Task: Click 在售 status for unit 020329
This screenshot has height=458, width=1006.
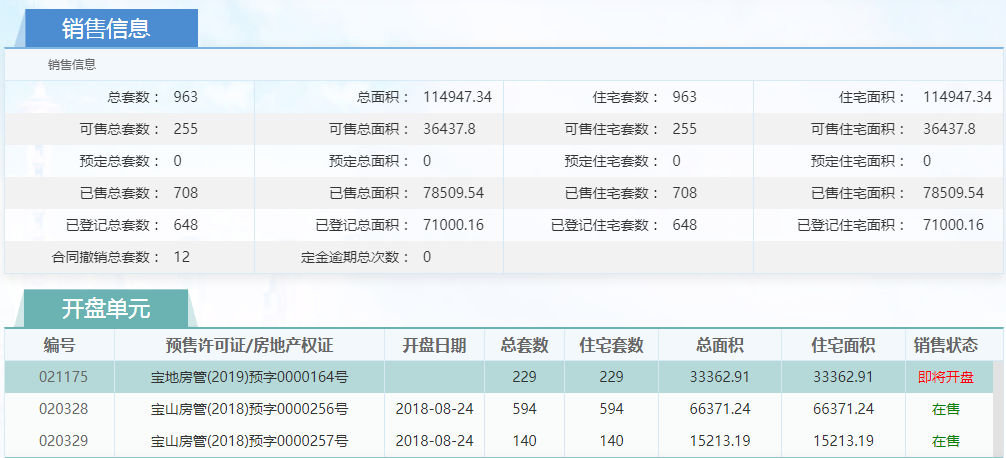Action: click(x=945, y=441)
